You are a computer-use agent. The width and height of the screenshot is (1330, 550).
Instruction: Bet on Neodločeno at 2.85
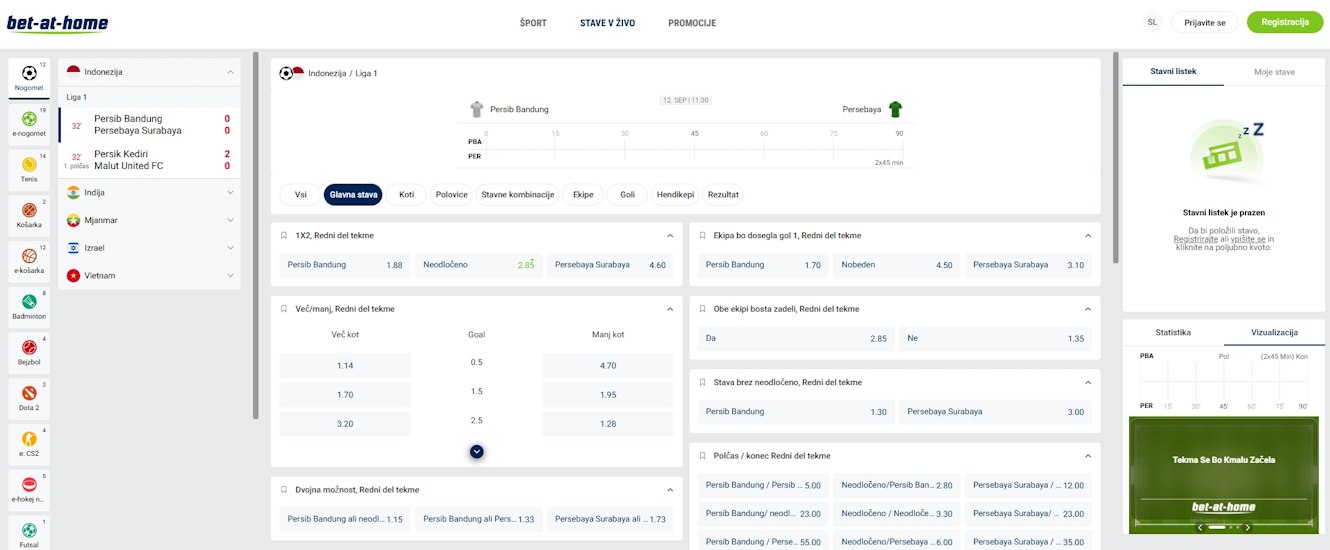click(479, 265)
